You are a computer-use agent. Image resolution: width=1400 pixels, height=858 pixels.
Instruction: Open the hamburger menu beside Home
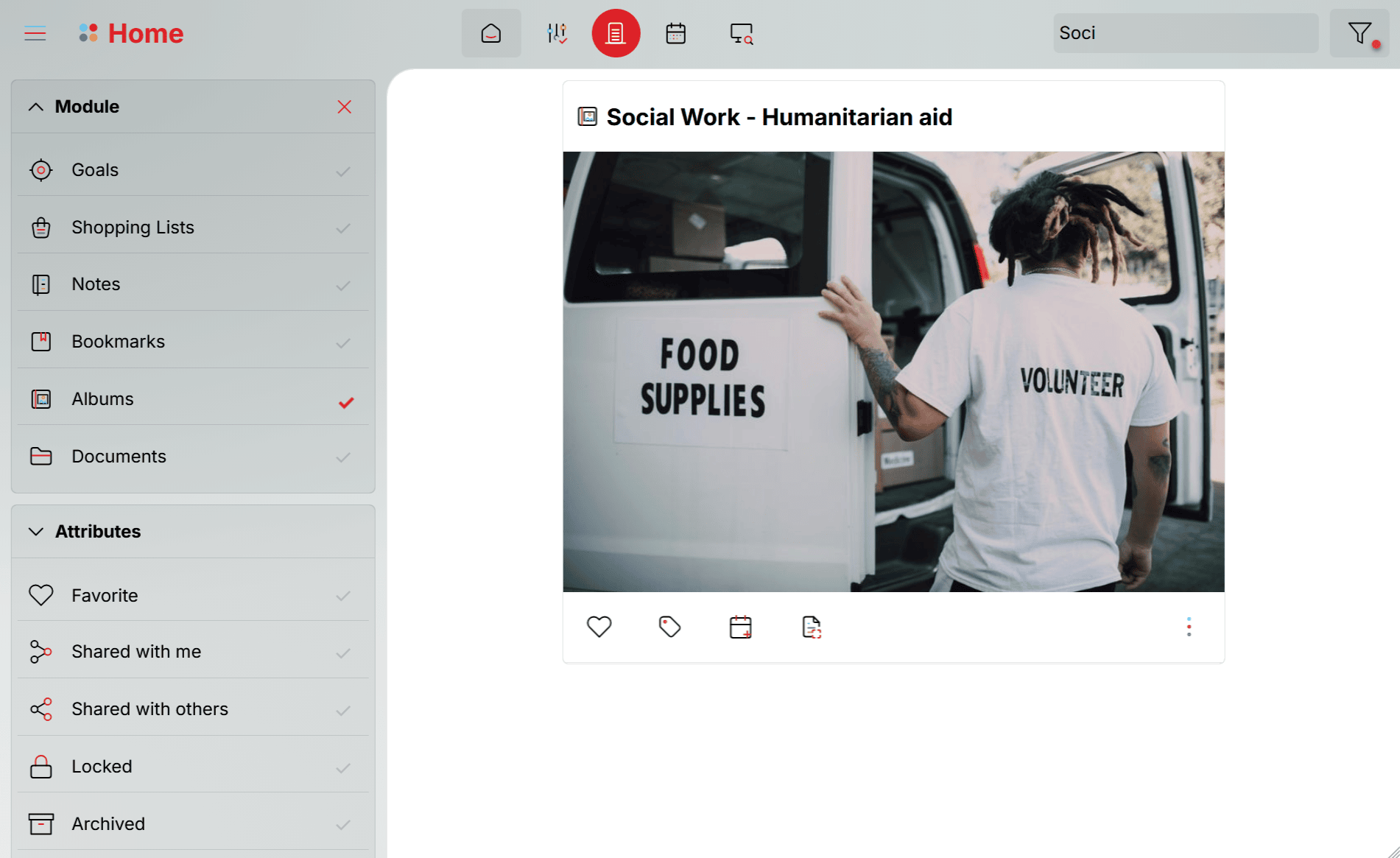click(x=35, y=32)
